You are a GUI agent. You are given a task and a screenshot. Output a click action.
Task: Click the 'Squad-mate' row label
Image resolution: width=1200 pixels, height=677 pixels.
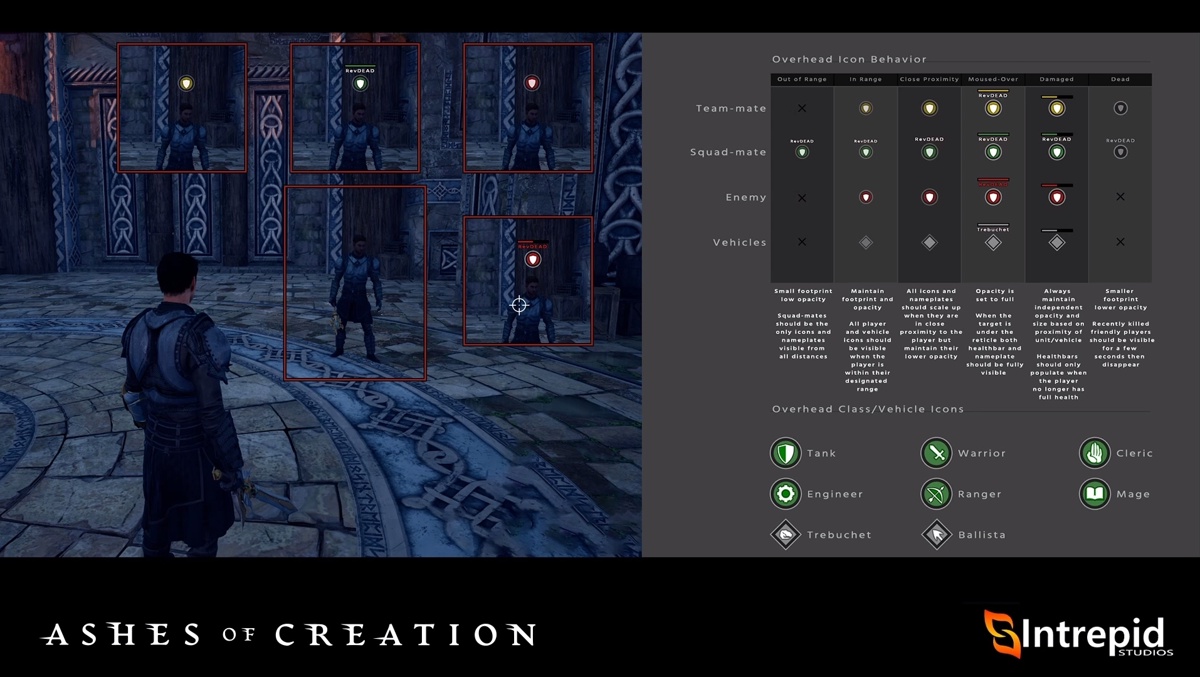coord(728,152)
